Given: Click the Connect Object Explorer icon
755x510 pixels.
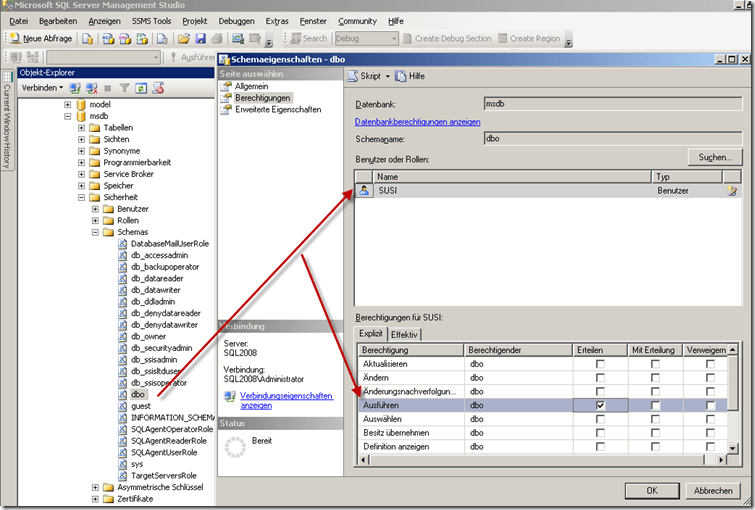Looking at the screenshot, I should coord(75,88).
